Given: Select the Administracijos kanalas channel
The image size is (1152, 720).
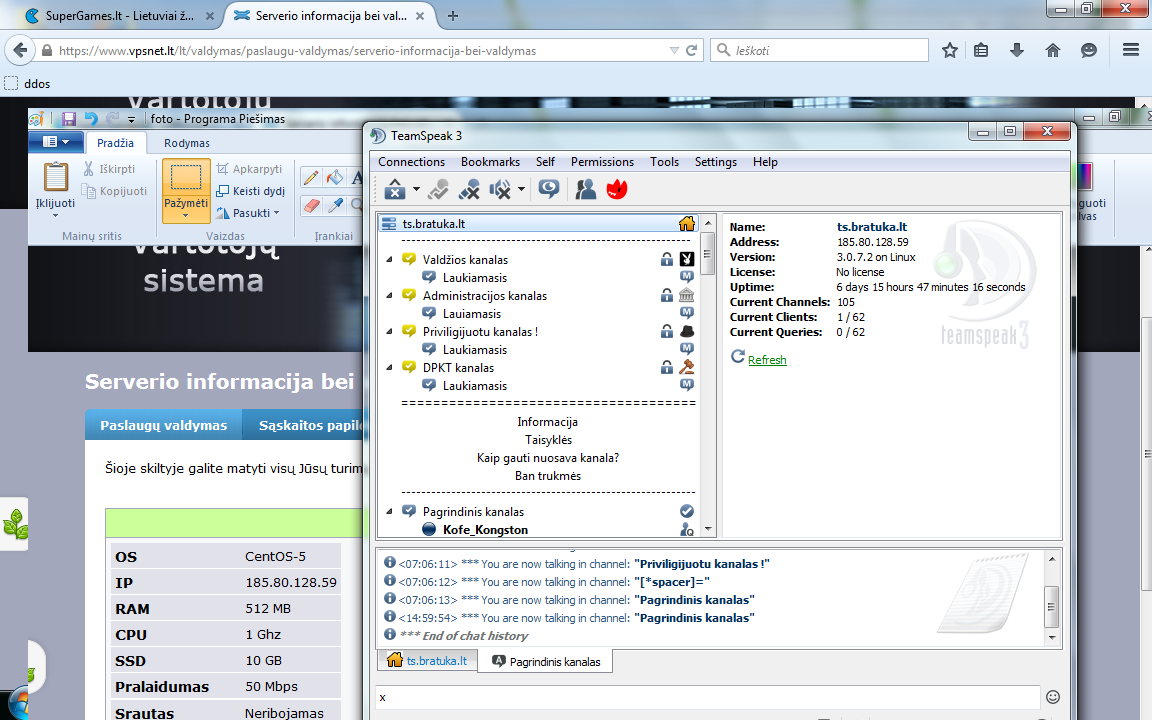Looking at the screenshot, I should point(485,295).
